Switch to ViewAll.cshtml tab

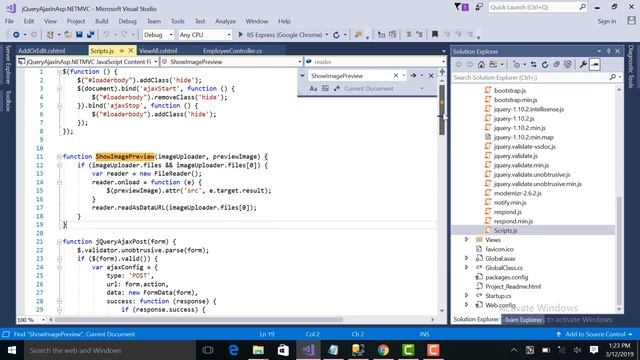158,51
